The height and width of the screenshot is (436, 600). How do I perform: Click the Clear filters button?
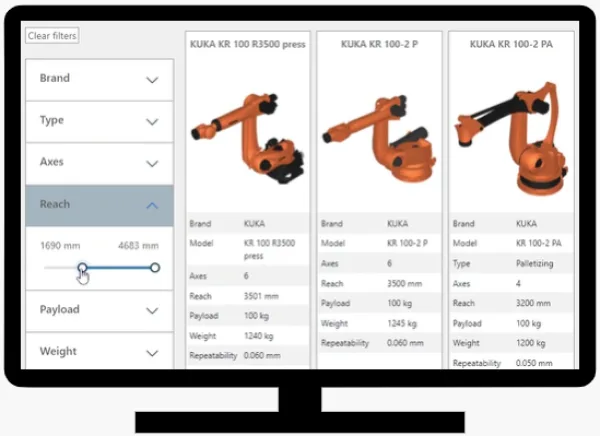pos(52,36)
